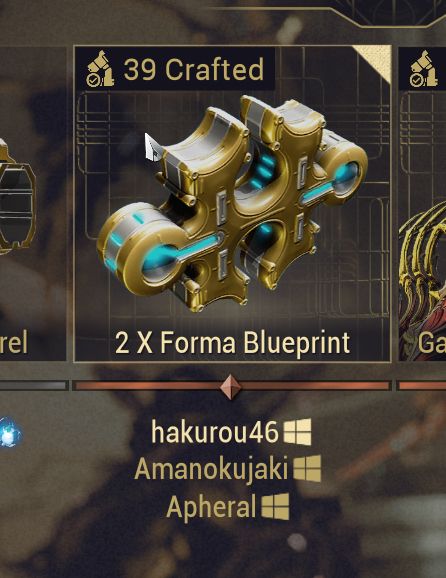Select player name Amanokujaki
This screenshot has width=446, height=578.
click(211, 469)
